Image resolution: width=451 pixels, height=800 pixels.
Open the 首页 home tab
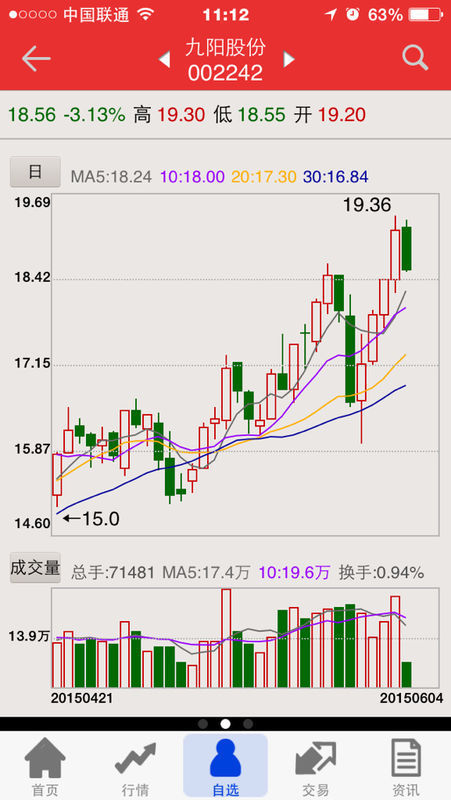click(45, 767)
